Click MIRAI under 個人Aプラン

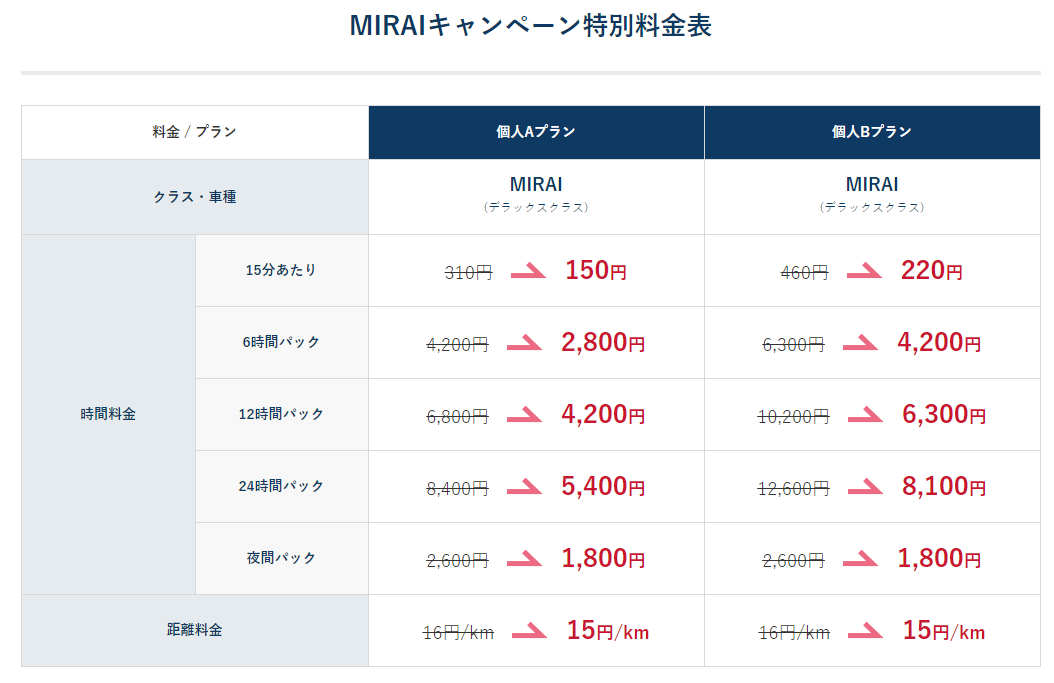pos(536,184)
